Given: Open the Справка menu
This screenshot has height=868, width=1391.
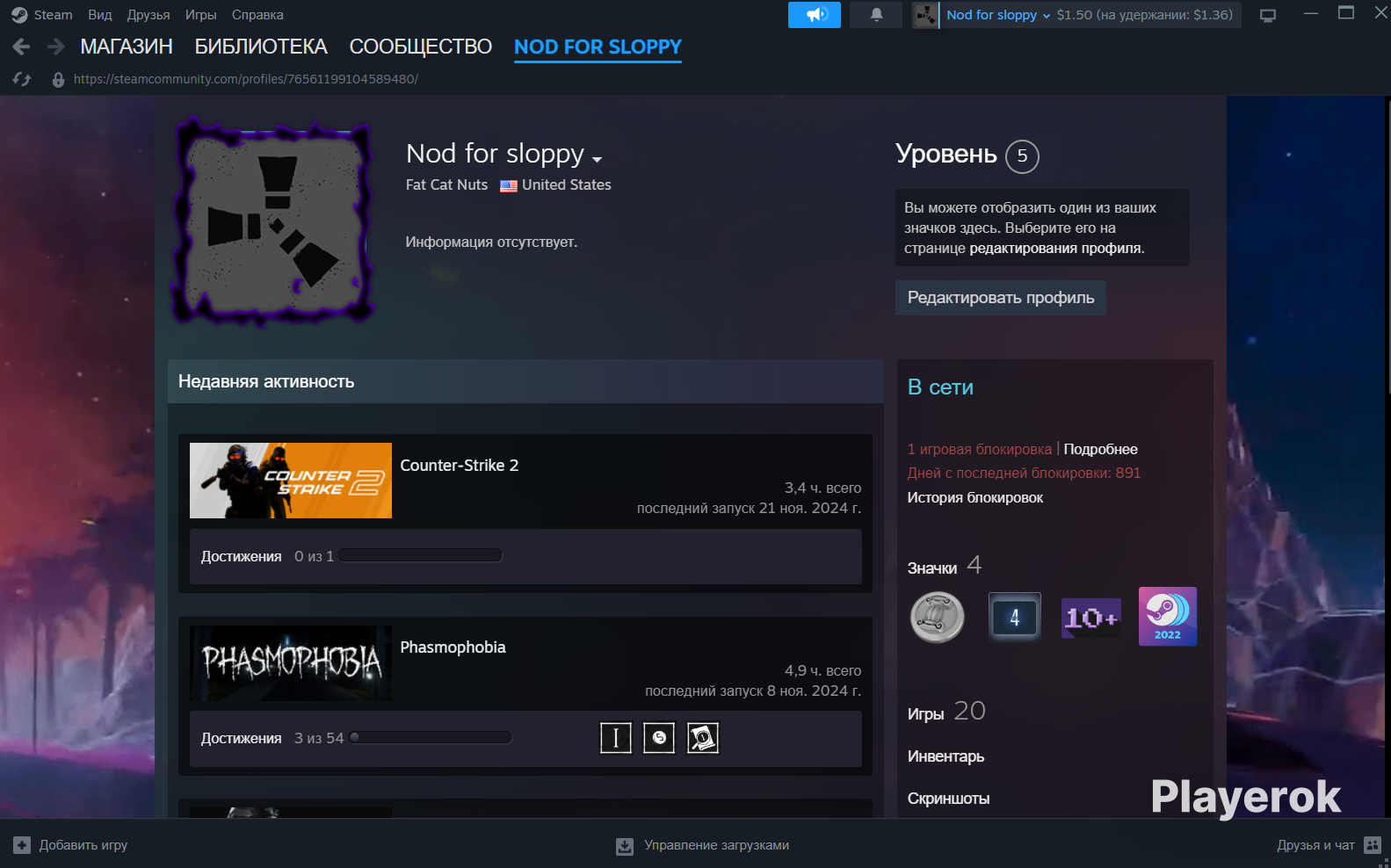Looking at the screenshot, I should tap(257, 15).
